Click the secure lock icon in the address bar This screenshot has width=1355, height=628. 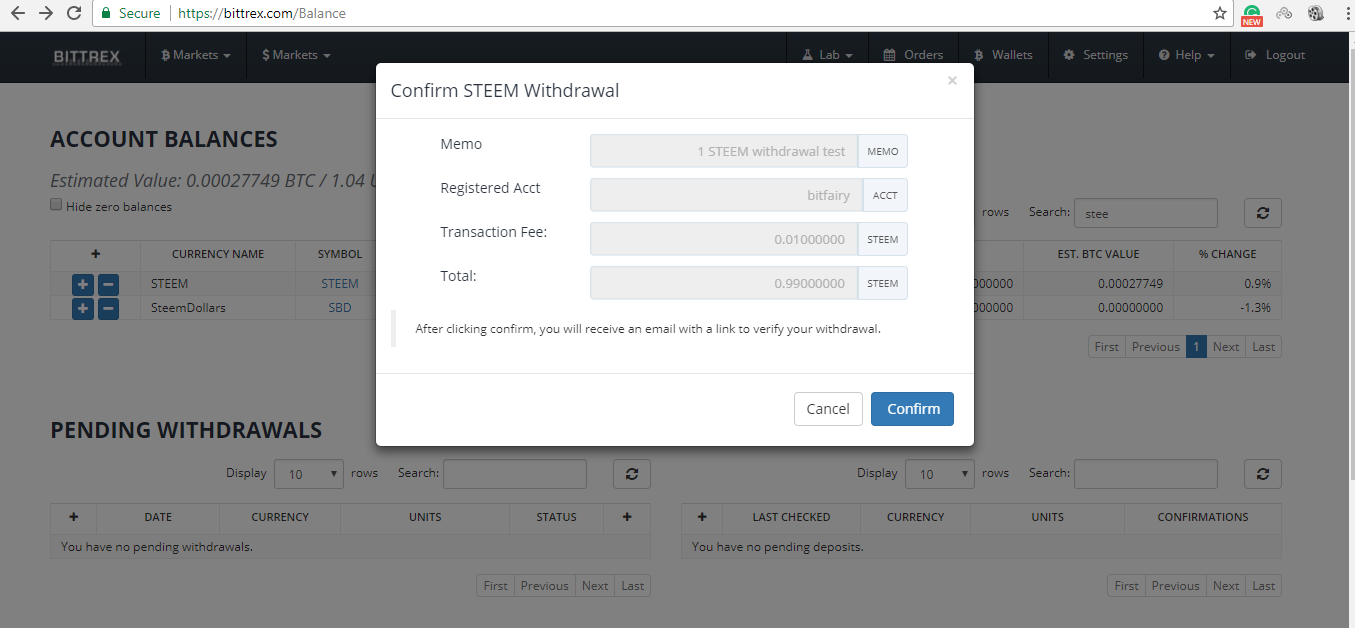[x=106, y=14]
